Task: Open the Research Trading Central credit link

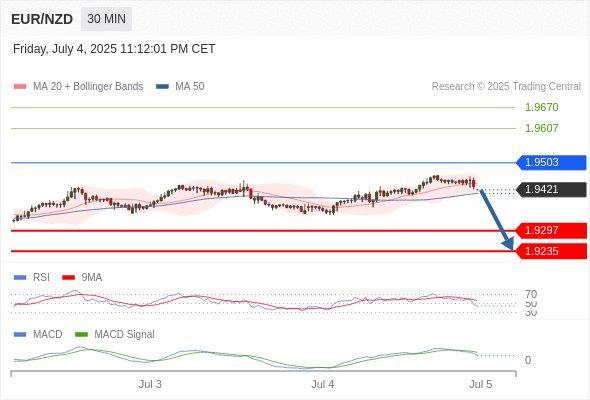Action: click(x=506, y=87)
